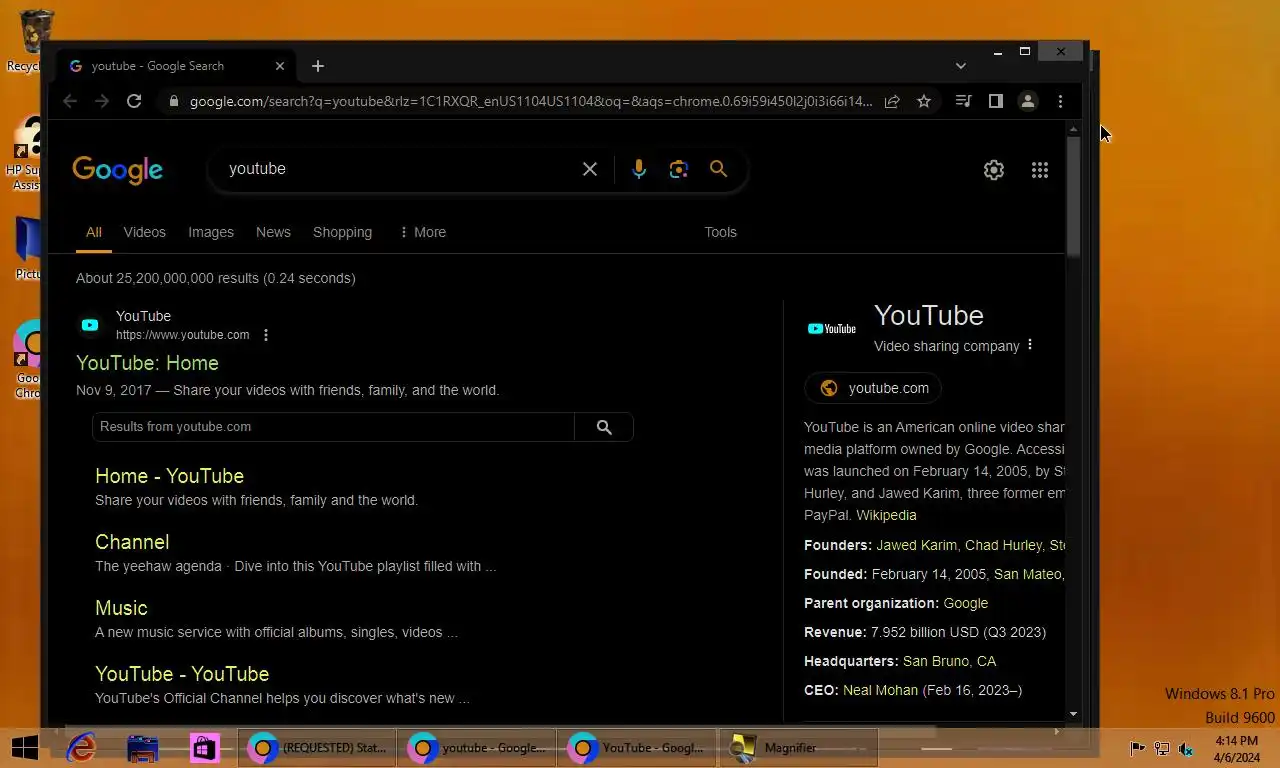Viewport: 1280px width, 768px height.
Task: Click the scroll down arrow on scrollbar
Action: point(1073,714)
